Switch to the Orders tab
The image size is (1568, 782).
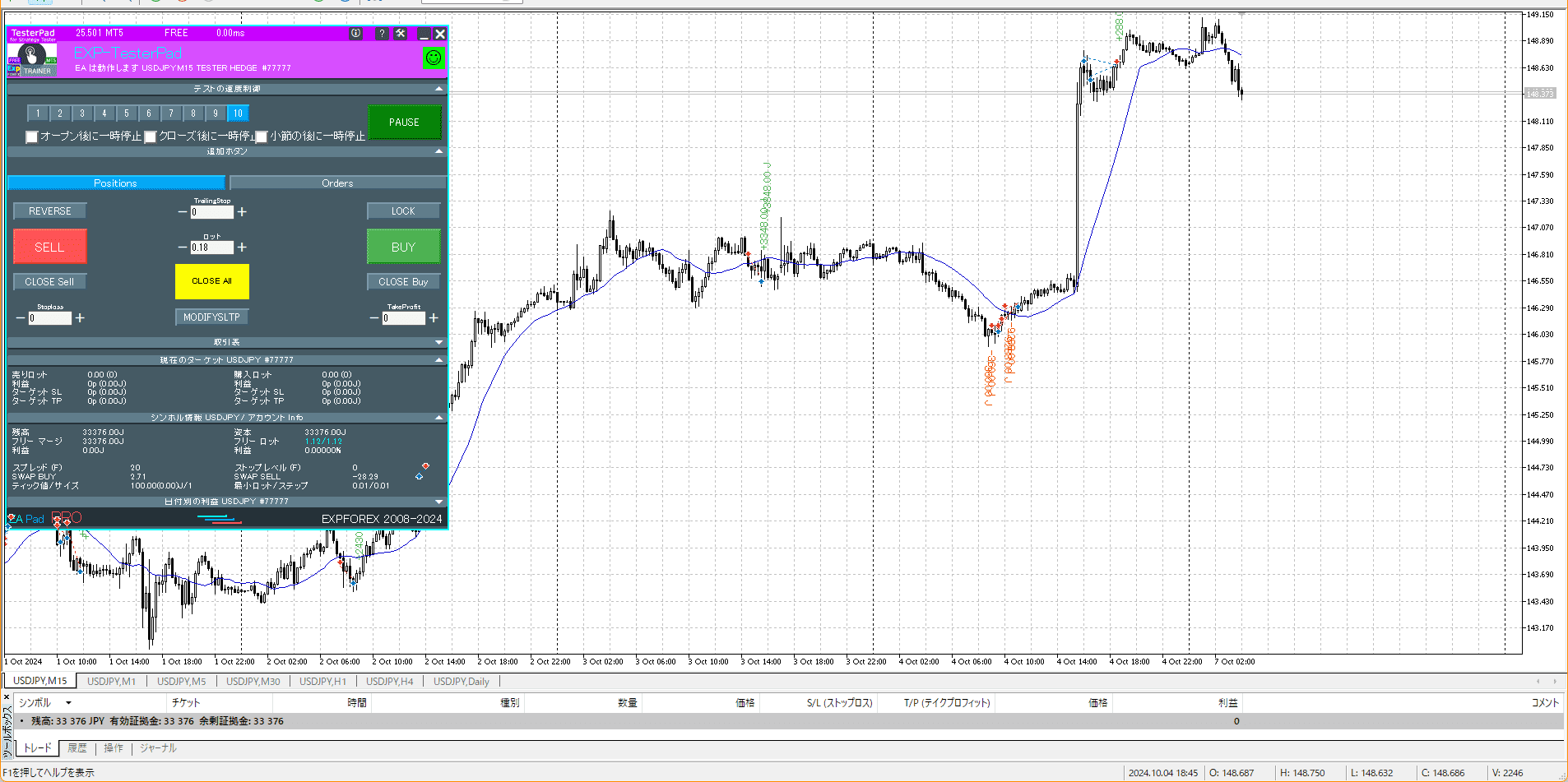[x=337, y=183]
